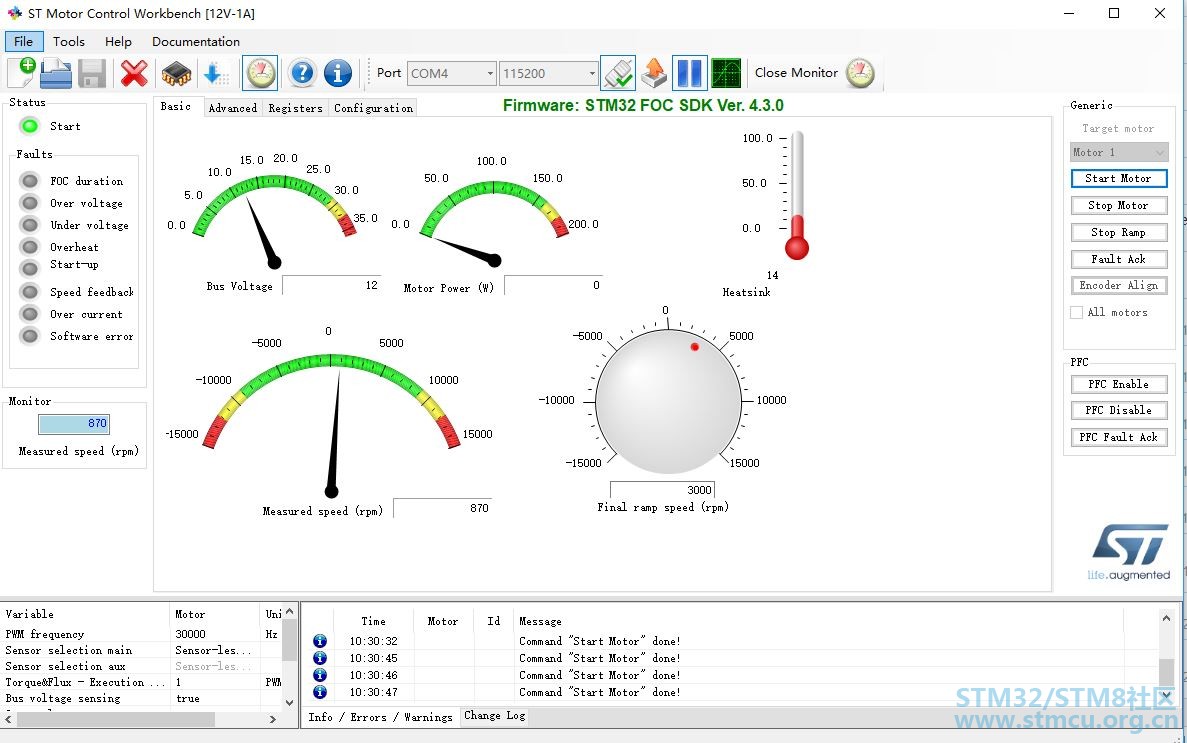Switch to the Registers tab
The width and height of the screenshot is (1187, 743).
[x=295, y=108]
